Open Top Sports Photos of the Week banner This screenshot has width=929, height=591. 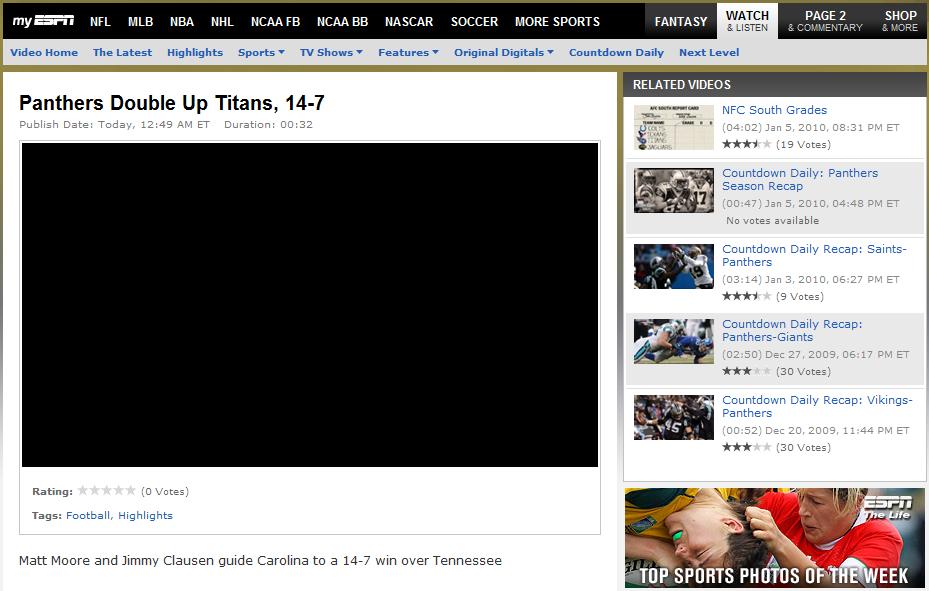pos(774,538)
